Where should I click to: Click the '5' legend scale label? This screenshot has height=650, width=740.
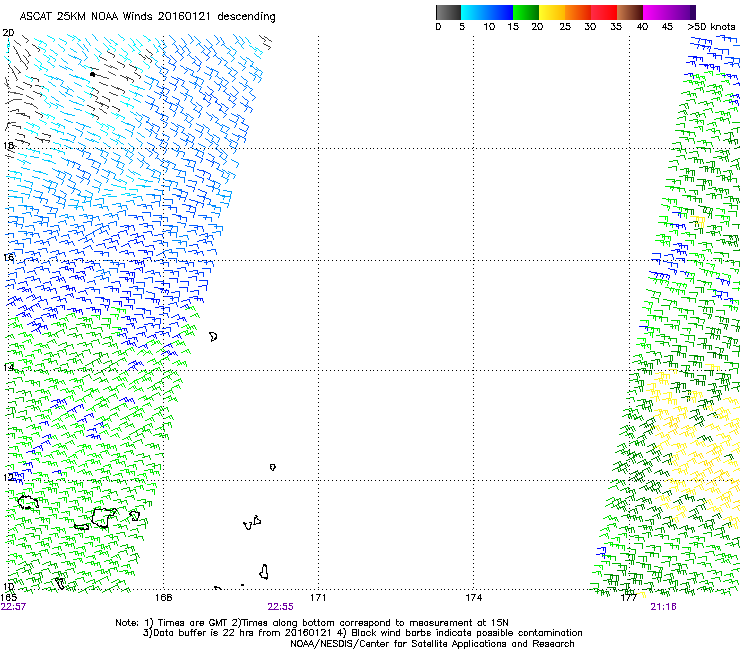pyautogui.click(x=462, y=27)
